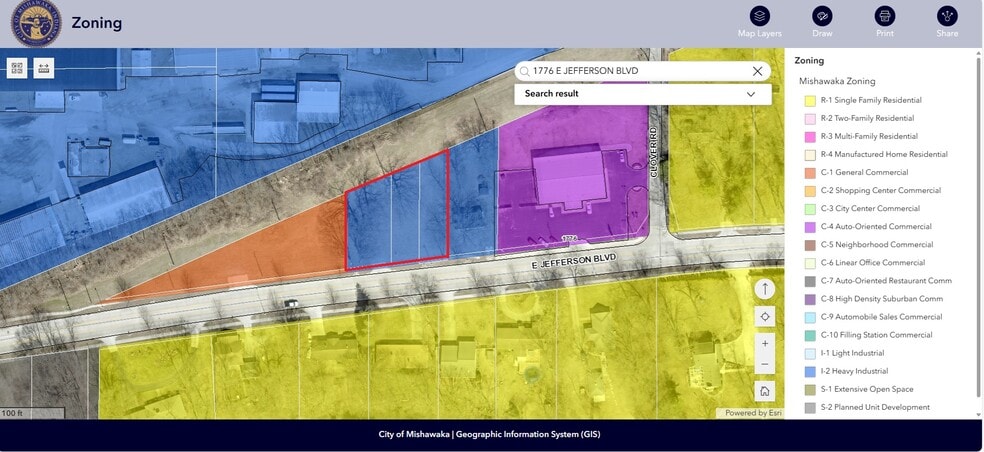Open the basemap gallery grid icon
The width and height of the screenshot is (984, 452).
pos(17,68)
